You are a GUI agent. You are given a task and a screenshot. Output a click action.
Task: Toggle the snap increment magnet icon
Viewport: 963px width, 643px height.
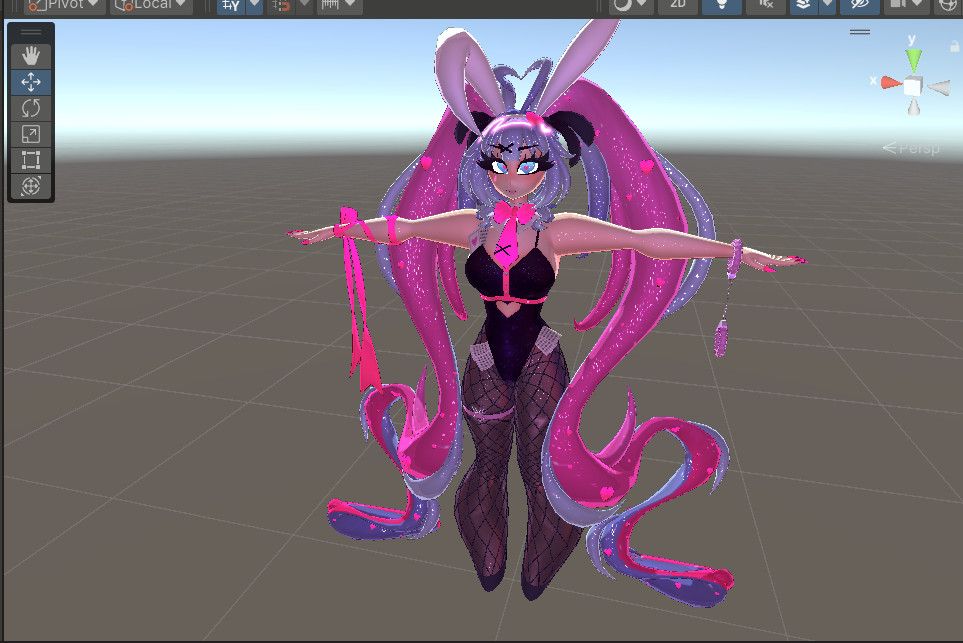click(281, 5)
